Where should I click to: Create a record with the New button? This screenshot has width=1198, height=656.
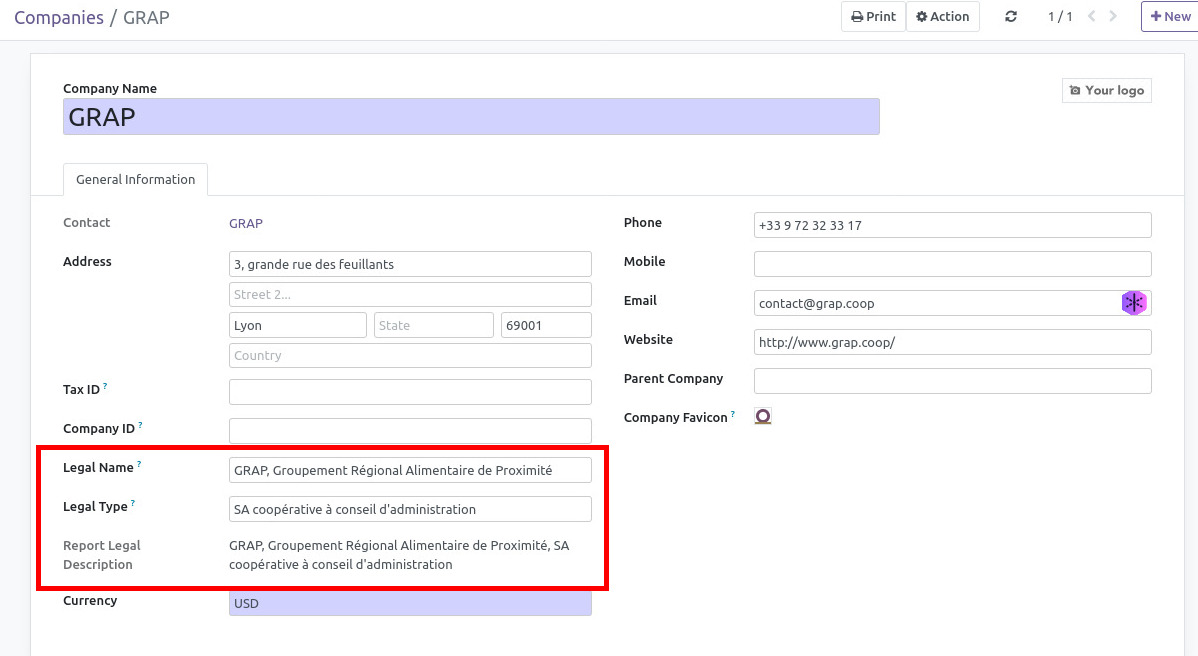1169,16
